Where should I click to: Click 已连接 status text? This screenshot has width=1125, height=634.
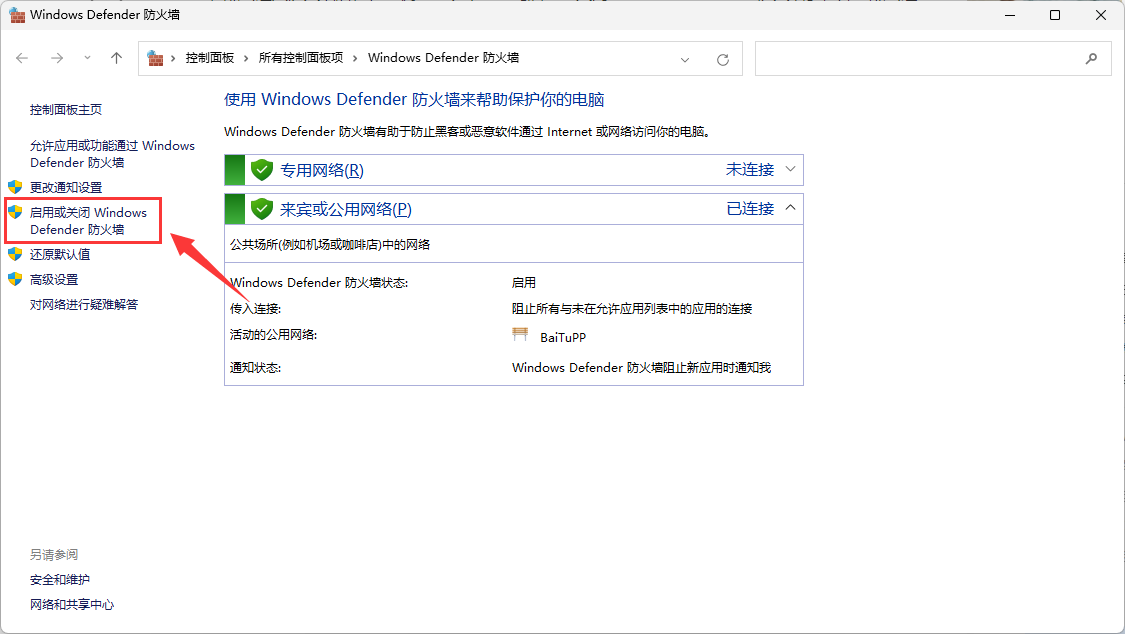tap(750, 209)
